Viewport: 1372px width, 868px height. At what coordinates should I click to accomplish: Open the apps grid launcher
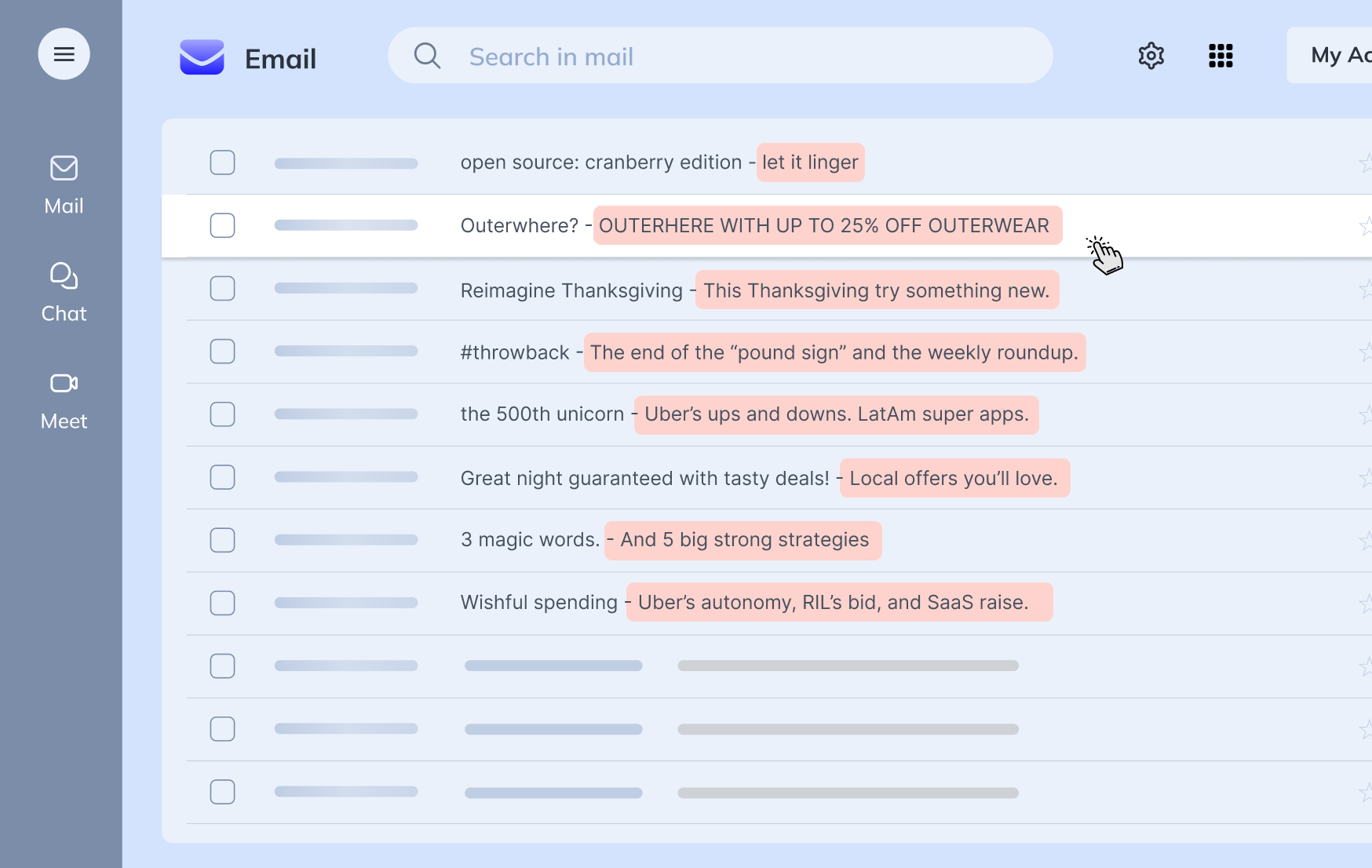[x=1220, y=56]
